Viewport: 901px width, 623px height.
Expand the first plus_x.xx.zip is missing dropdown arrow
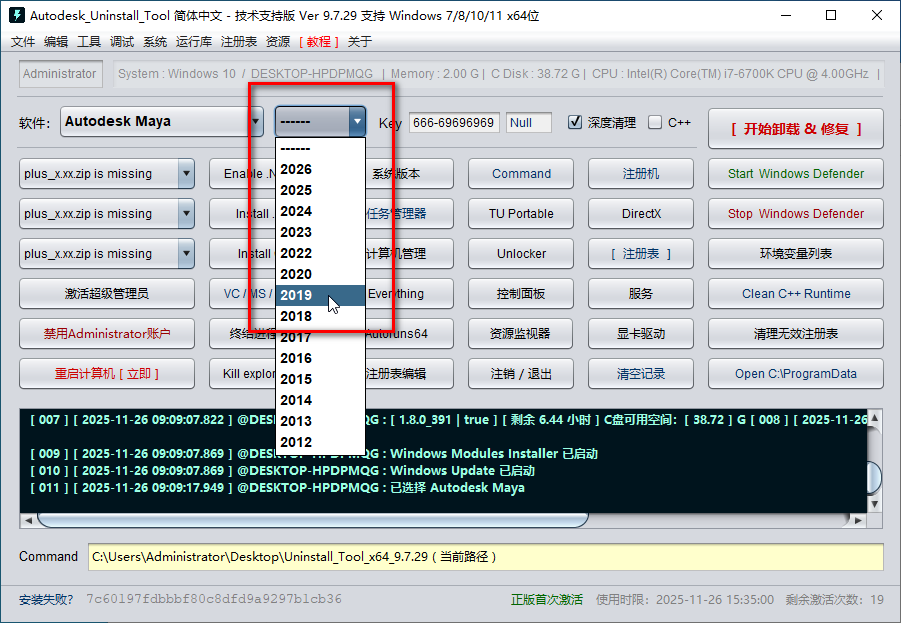pyautogui.click(x=186, y=174)
